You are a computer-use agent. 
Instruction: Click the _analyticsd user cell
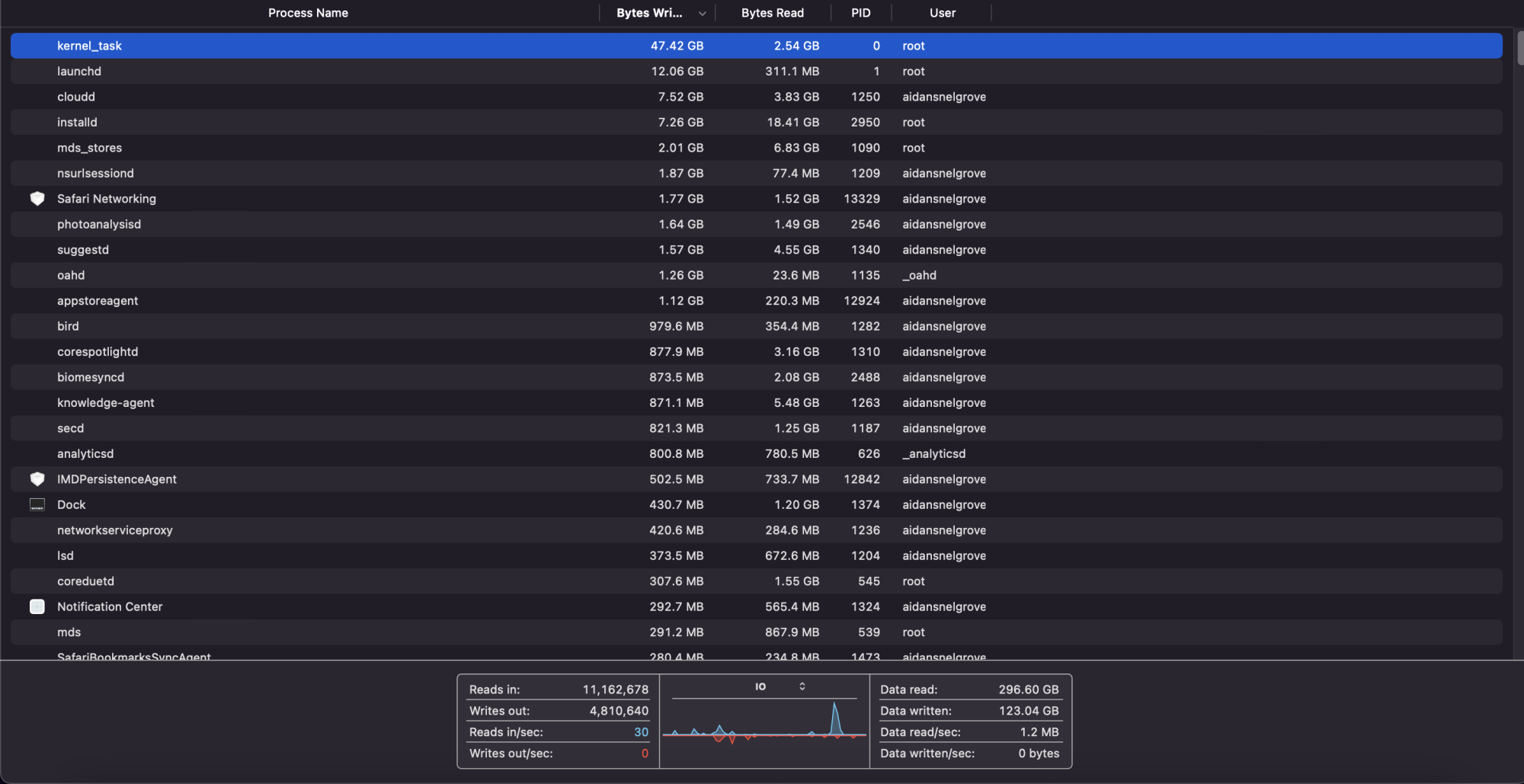[x=933, y=454]
